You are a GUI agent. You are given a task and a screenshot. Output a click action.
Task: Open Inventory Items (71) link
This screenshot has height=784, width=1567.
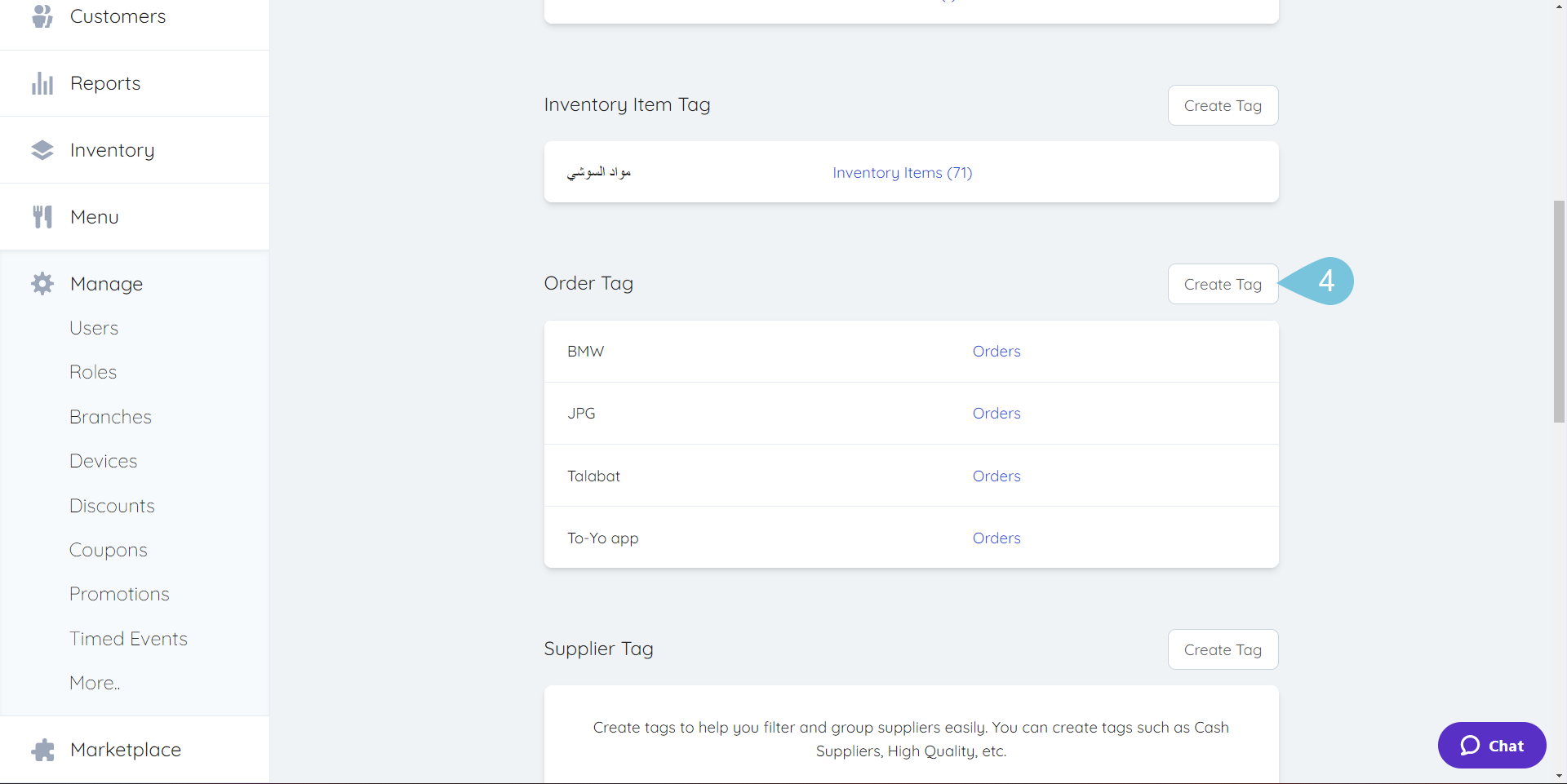pos(902,172)
